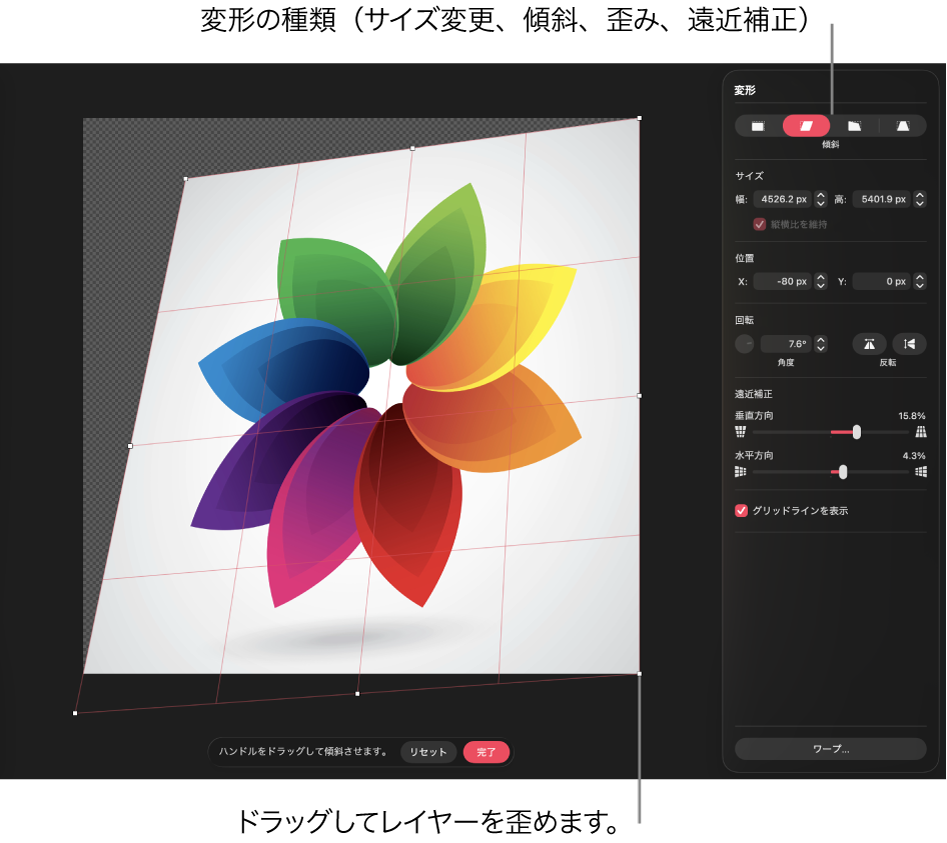Click the angle field showing 7.6°

click(787, 344)
